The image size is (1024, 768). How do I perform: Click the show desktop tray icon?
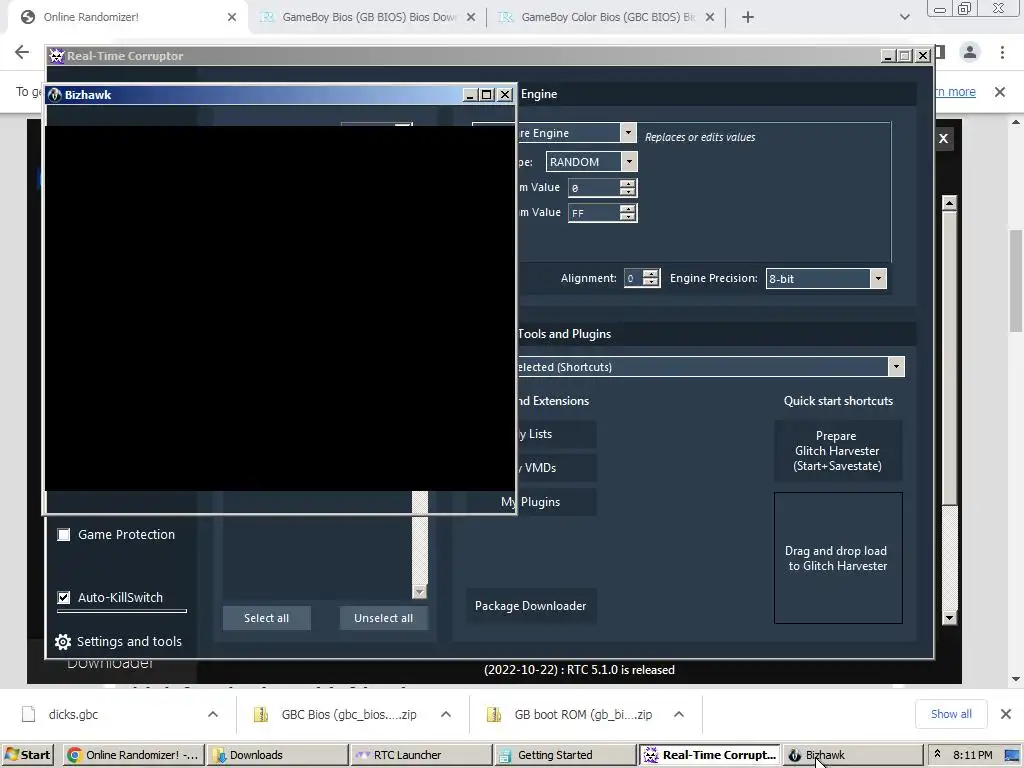pos(1012,755)
